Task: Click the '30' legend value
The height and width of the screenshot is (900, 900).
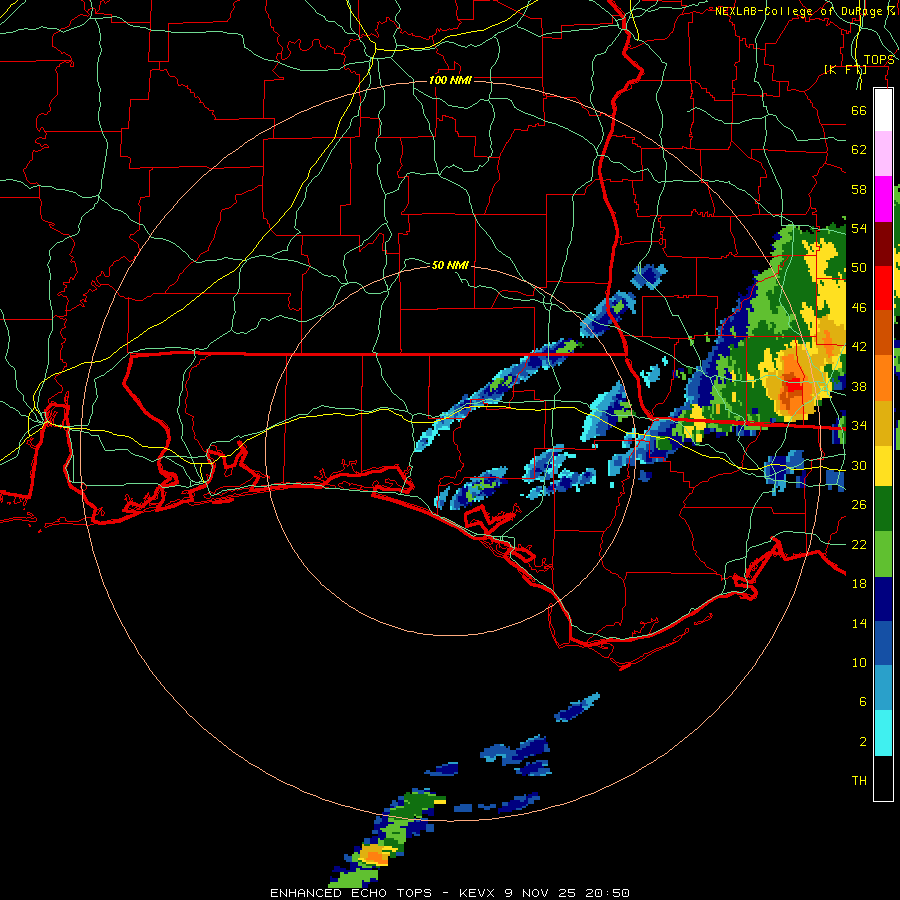Action: [859, 465]
